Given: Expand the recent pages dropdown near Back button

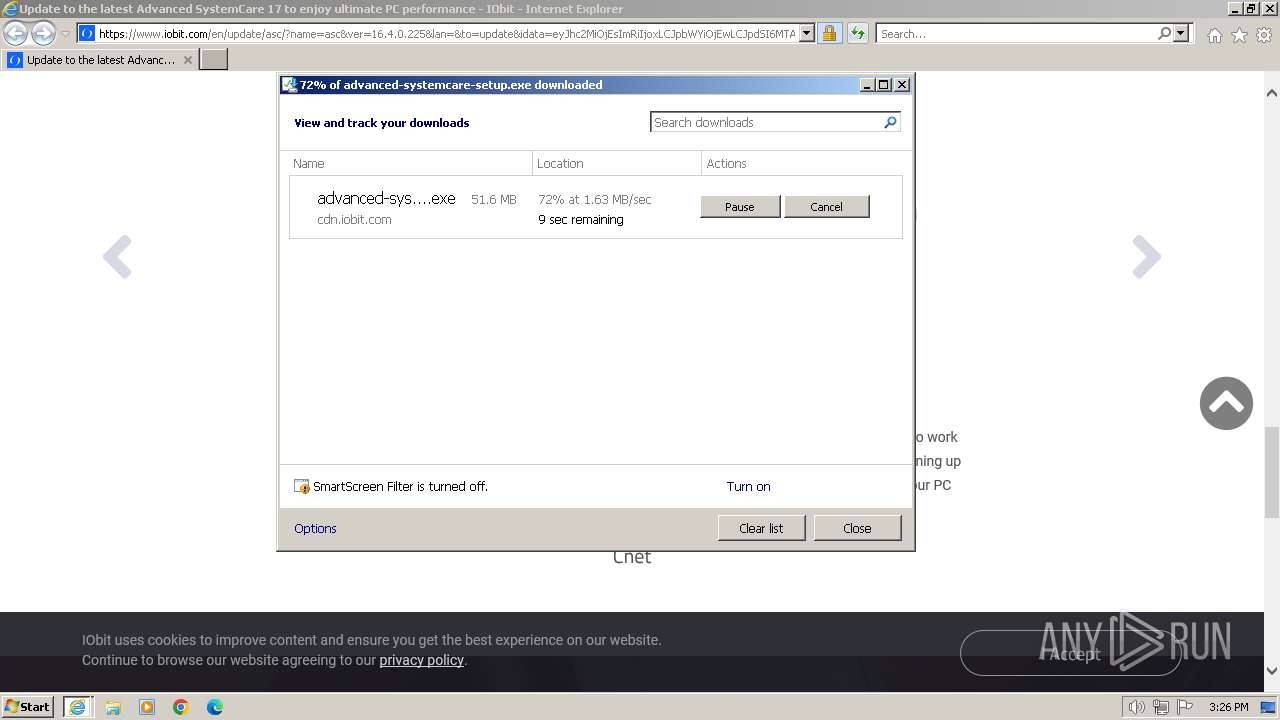Looking at the screenshot, I should coord(65,34).
